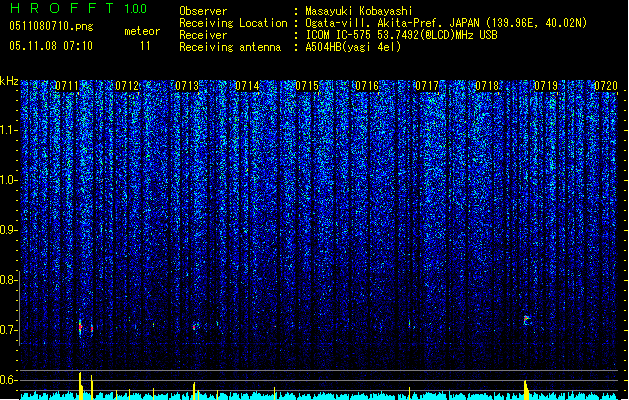Click the observer name Masayuki Kobayashi

pyautogui.click(x=359, y=11)
